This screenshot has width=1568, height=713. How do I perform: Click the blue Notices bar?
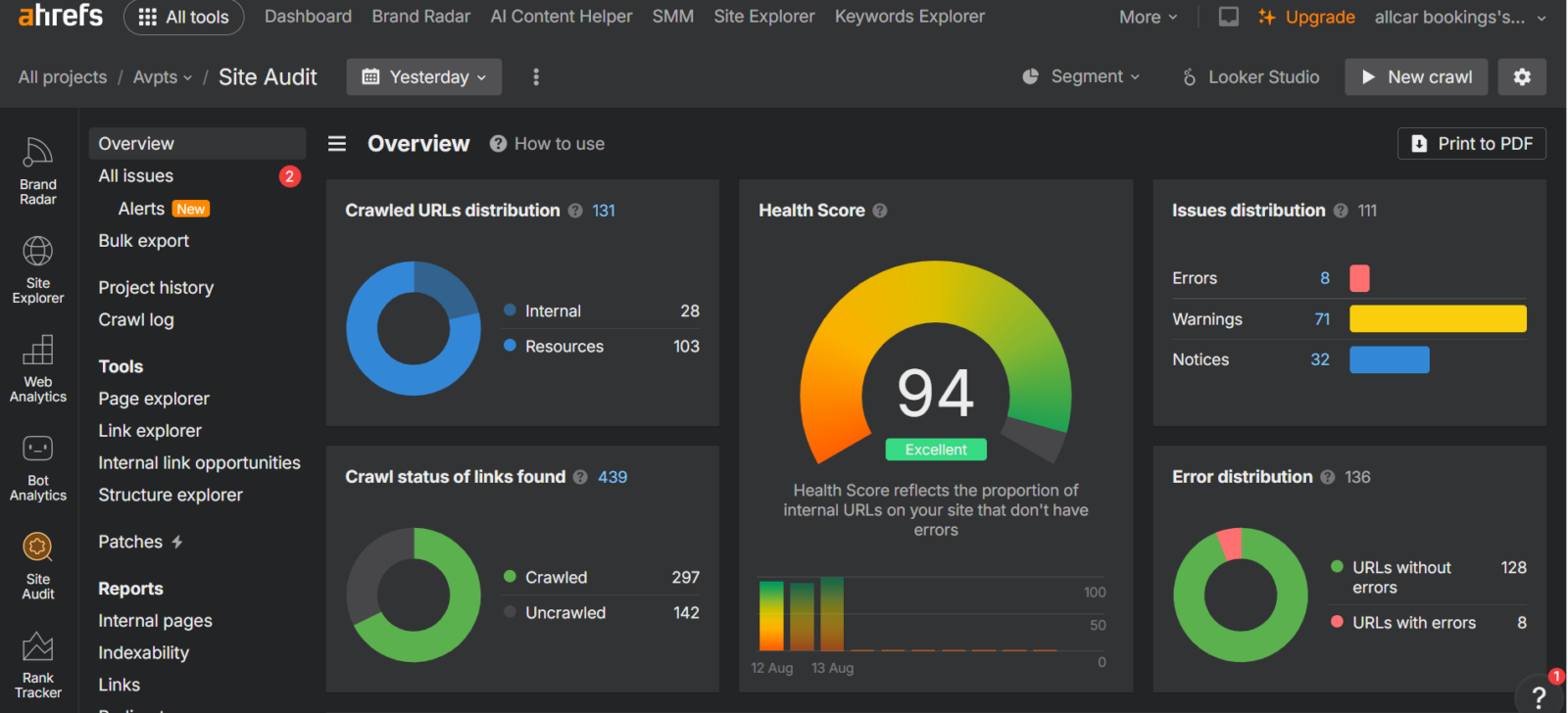(1389, 359)
